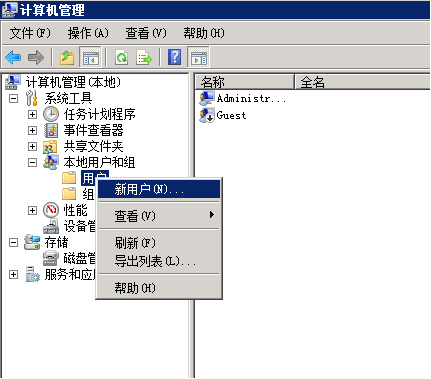Select the 共享文件夹 tree item
This screenshot has width=431, height=379.
[93, 146]
